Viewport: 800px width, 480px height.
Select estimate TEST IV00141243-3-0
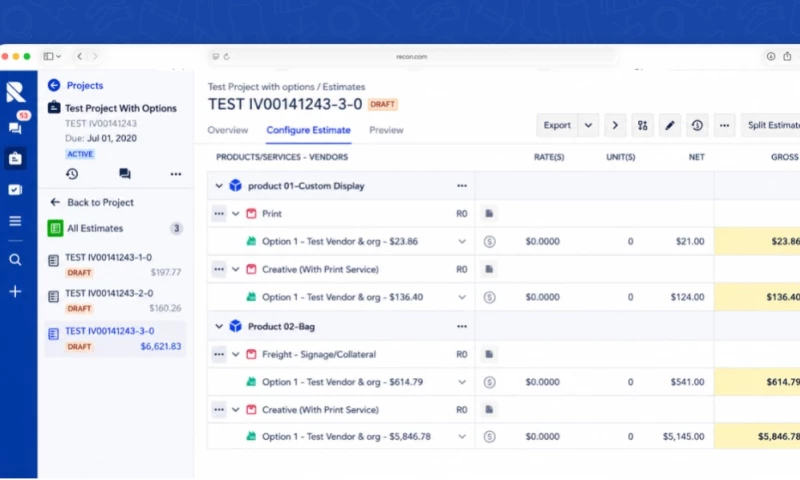click(x=116, y=339)
